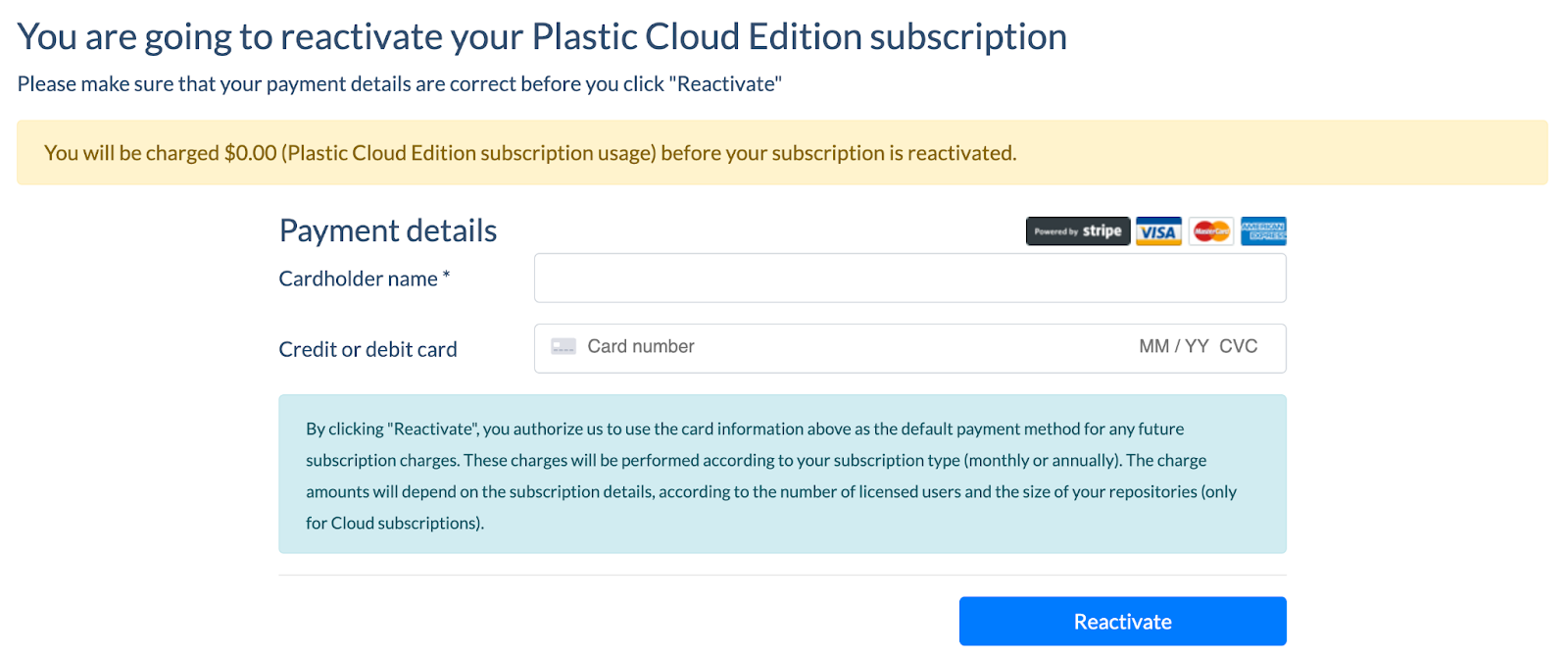The width and height of the screenshot is (1568, 657).
Task: Focus the Cardholder name input box
Action: click(909, 278)
